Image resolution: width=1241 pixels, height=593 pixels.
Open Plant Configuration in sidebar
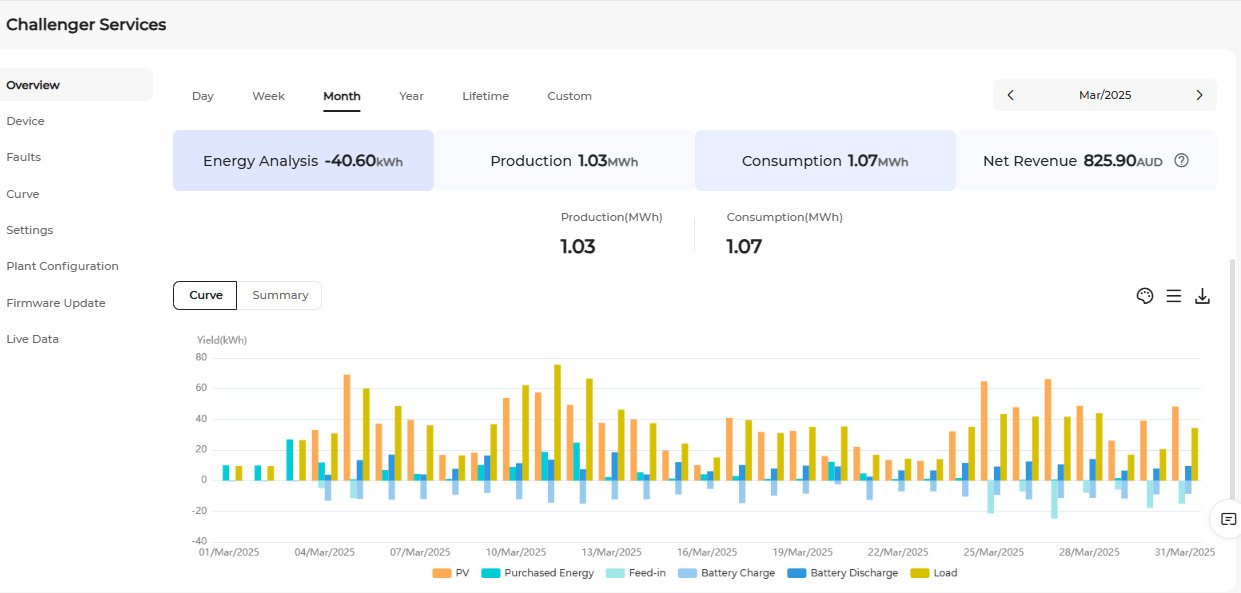(62, 266)
